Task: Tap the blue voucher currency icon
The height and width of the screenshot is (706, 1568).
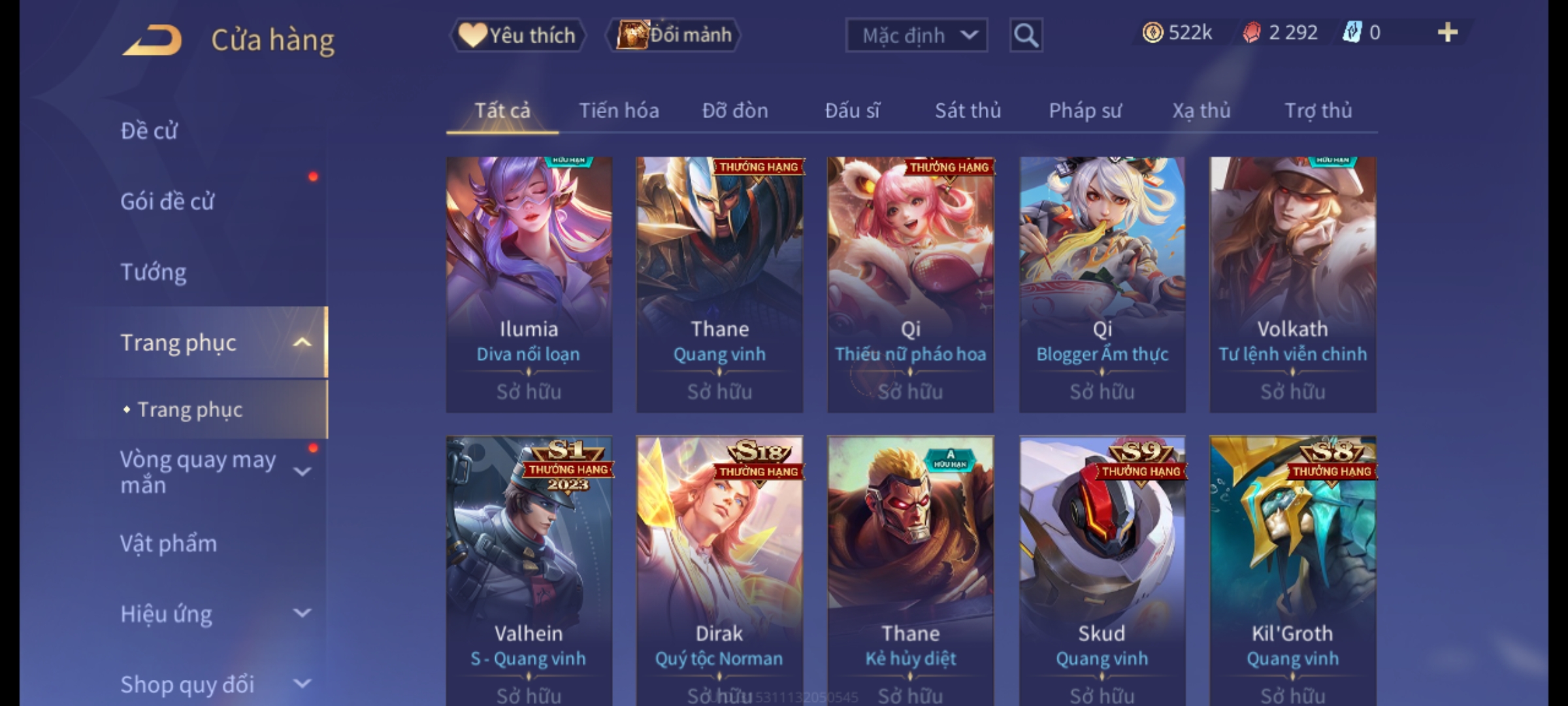Action: pos(1352,33)
